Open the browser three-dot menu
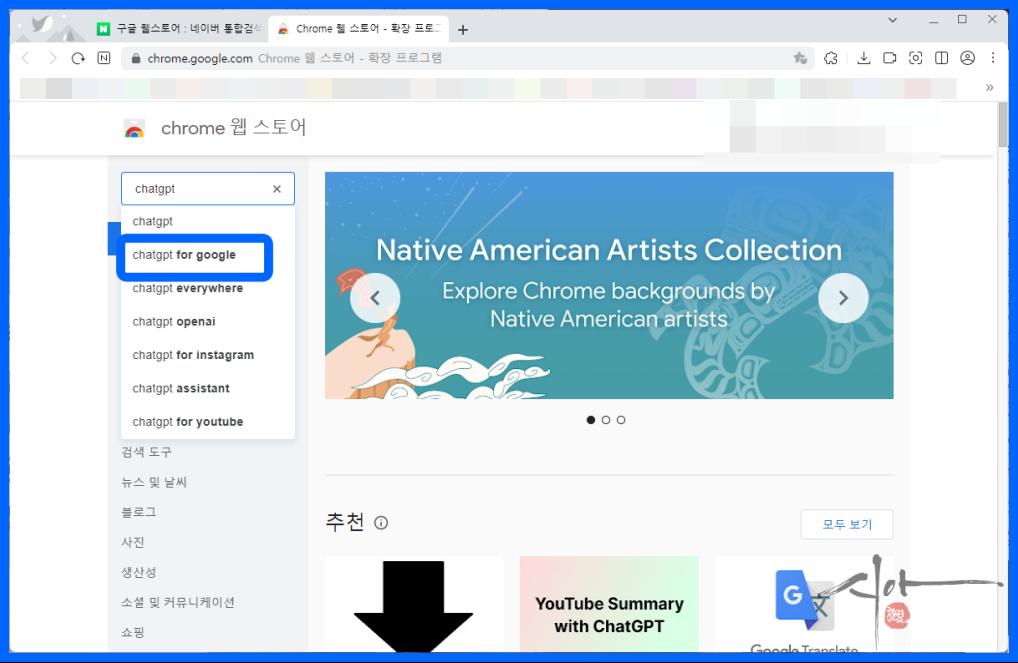 tap(993, 58)
